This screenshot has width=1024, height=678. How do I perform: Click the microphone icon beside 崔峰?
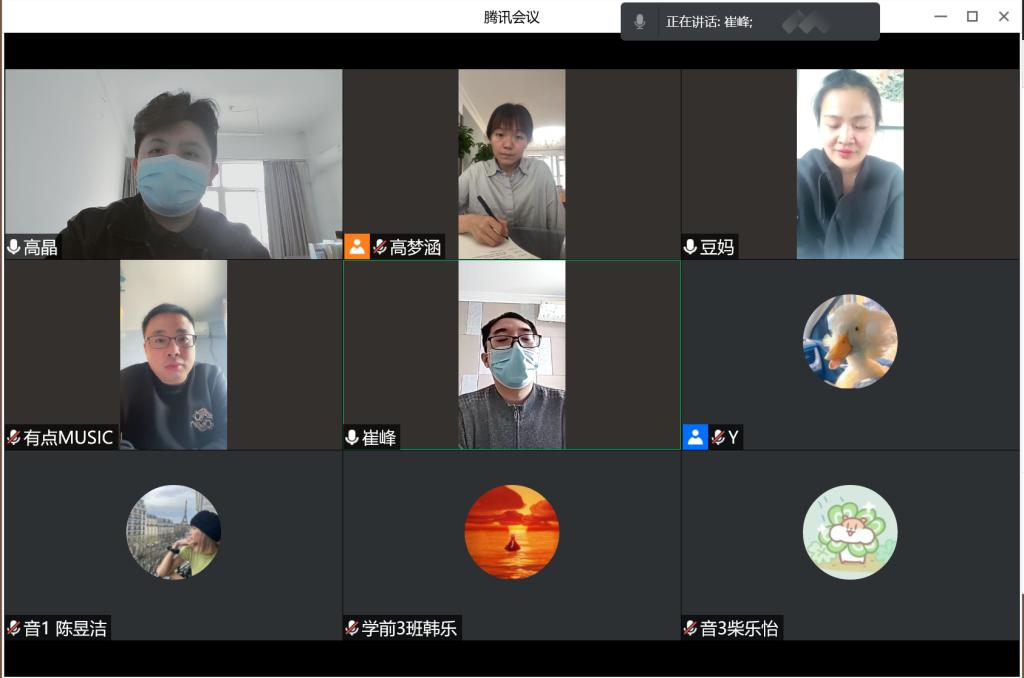[x=352, y=437]
